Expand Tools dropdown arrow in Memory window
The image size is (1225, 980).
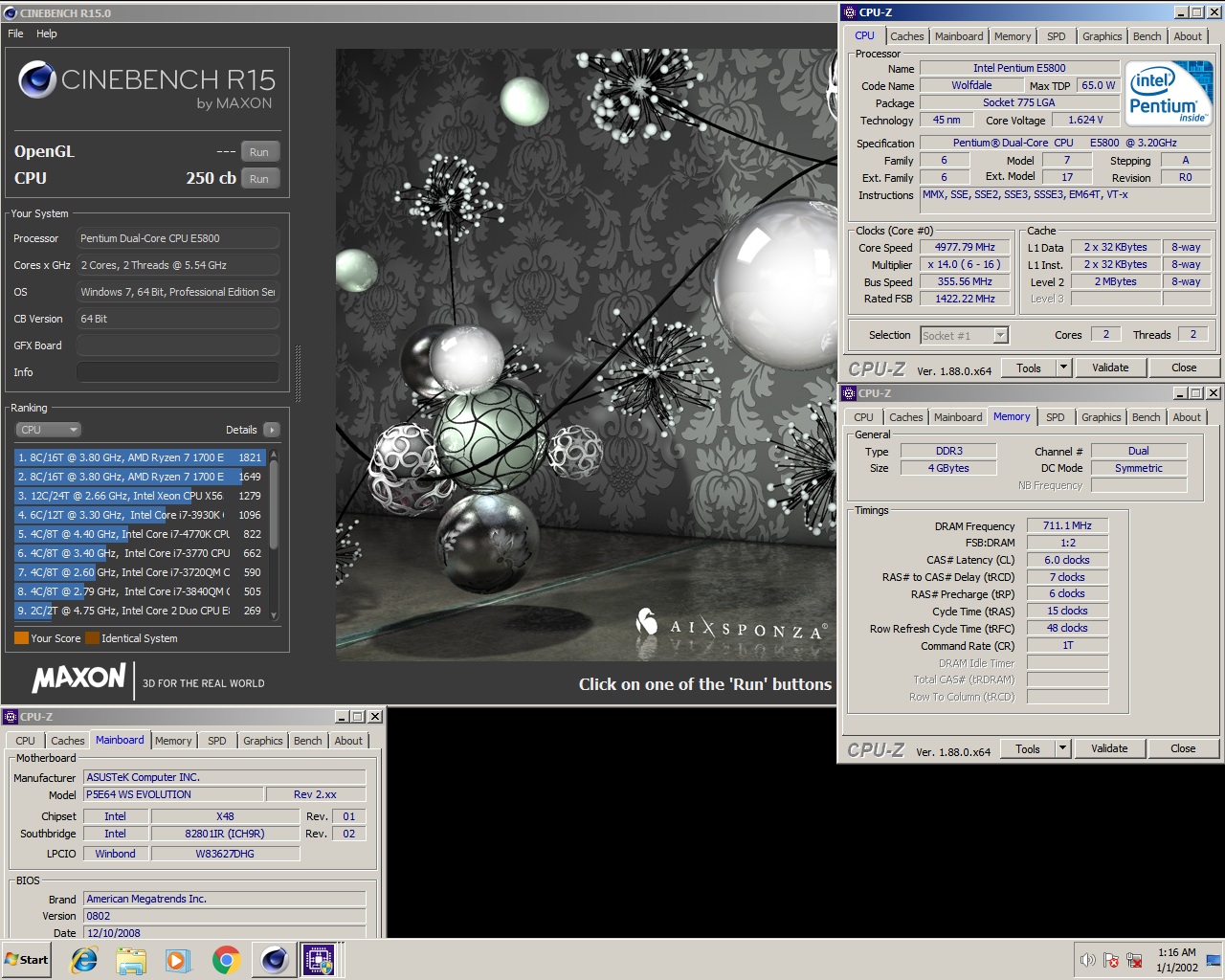[1062, 748]
